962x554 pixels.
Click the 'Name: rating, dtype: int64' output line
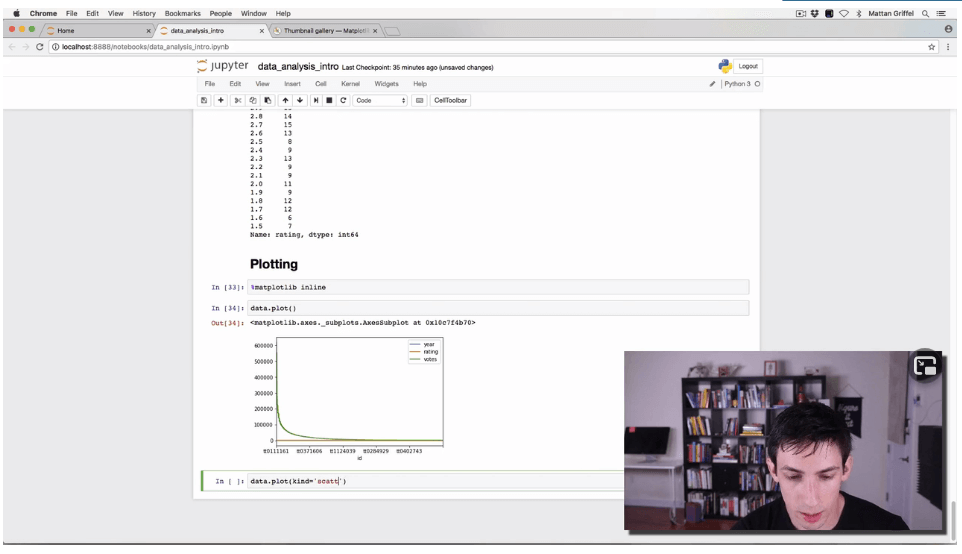coord(304,235)
